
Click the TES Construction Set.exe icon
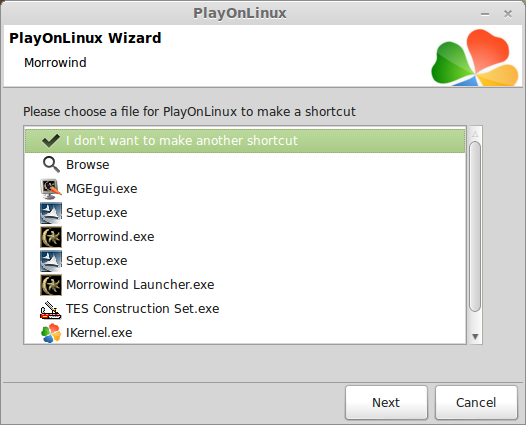pos(51,309)
